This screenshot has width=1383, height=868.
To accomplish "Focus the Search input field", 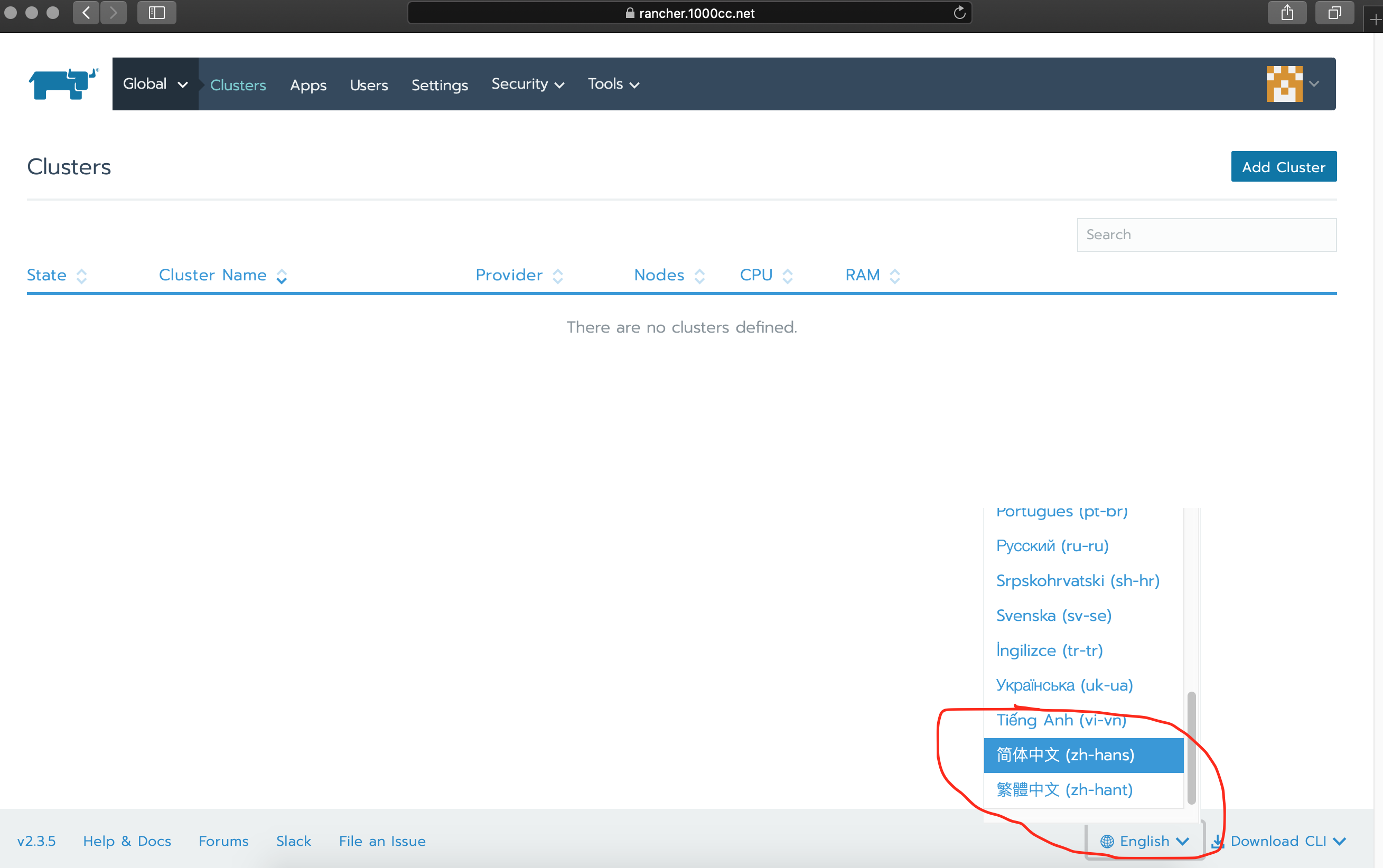I will click(1206, 235).
